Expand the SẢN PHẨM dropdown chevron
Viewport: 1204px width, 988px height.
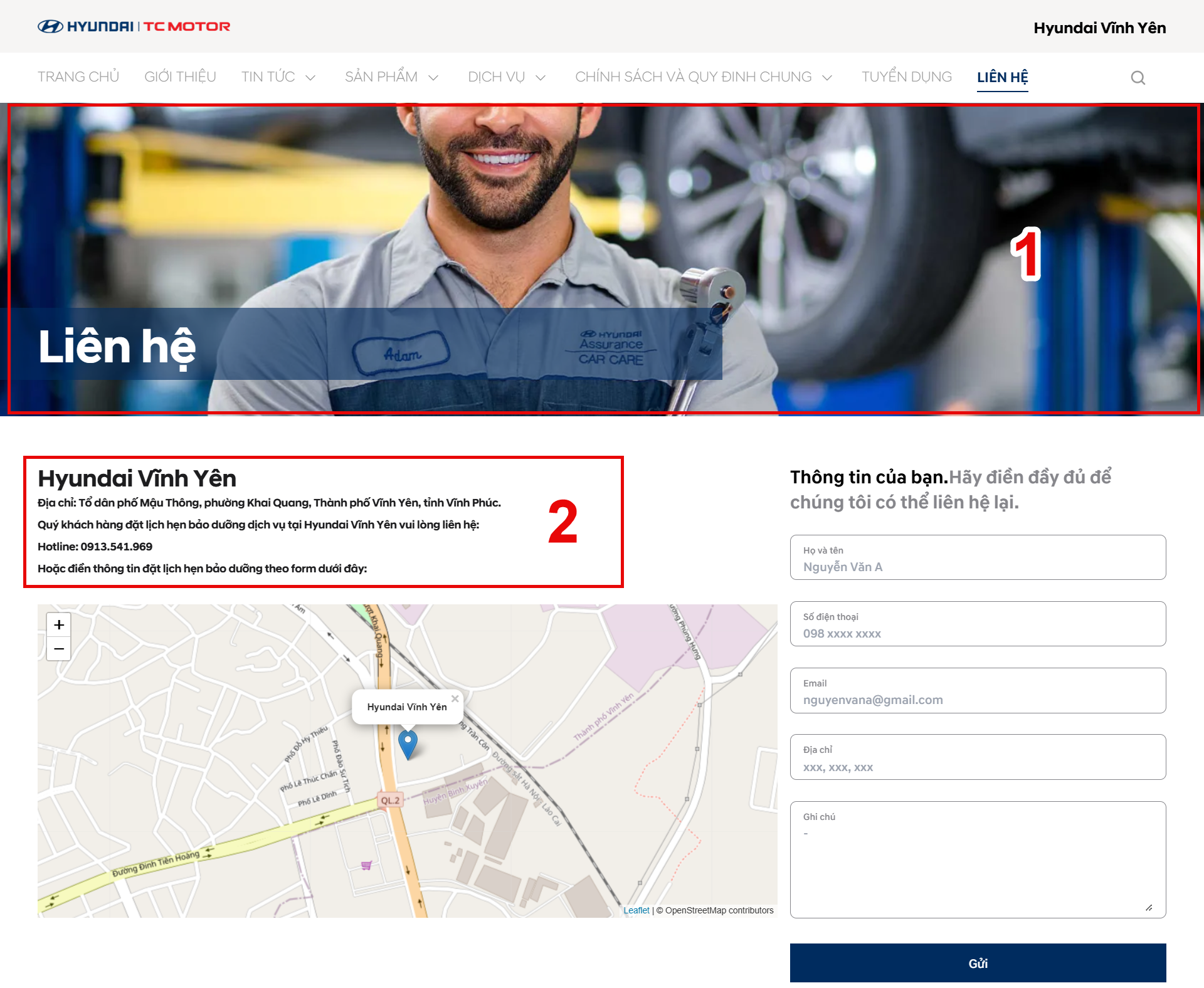tap(433, 78)
